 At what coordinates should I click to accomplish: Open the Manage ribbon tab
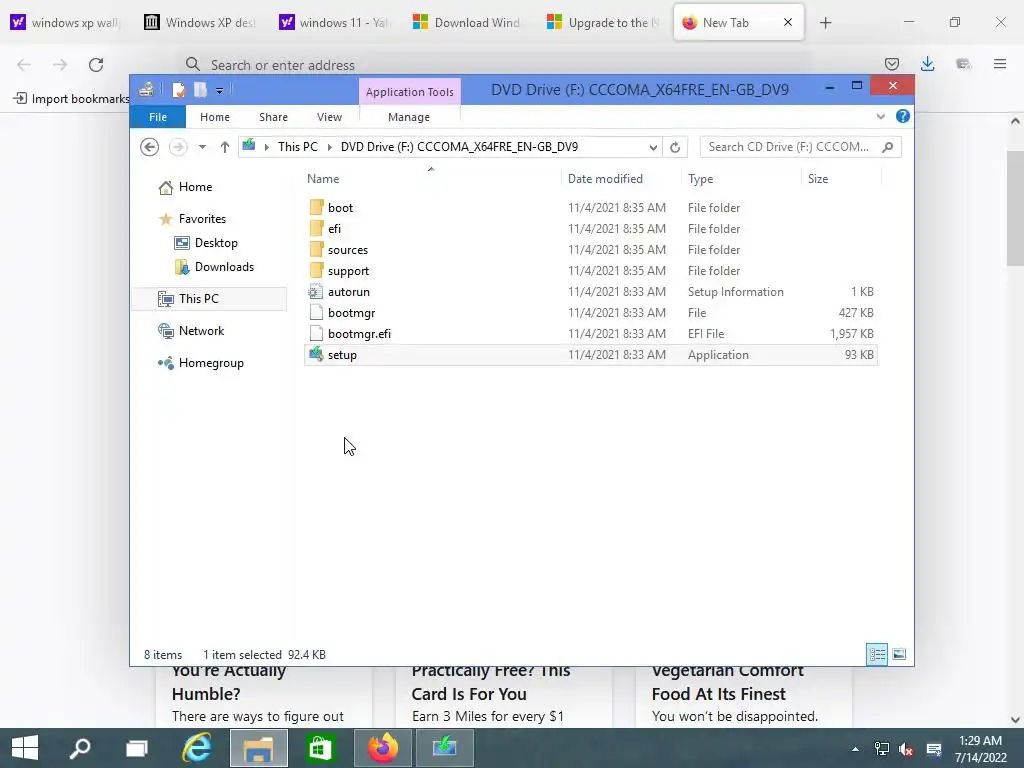coord(409,117)
